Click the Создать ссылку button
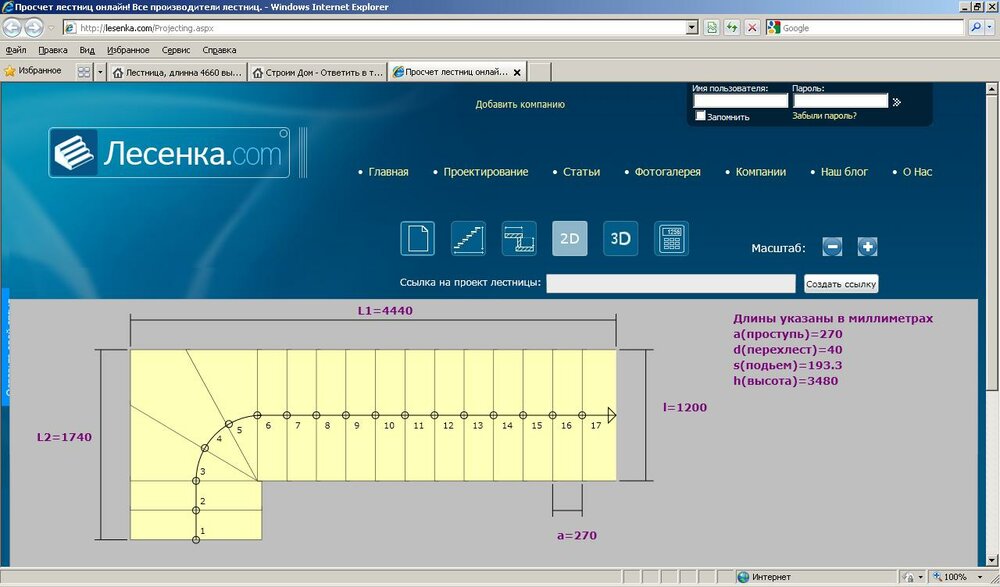The height and width of the screenshot is (587, 1000). click(x=841, y=284)
